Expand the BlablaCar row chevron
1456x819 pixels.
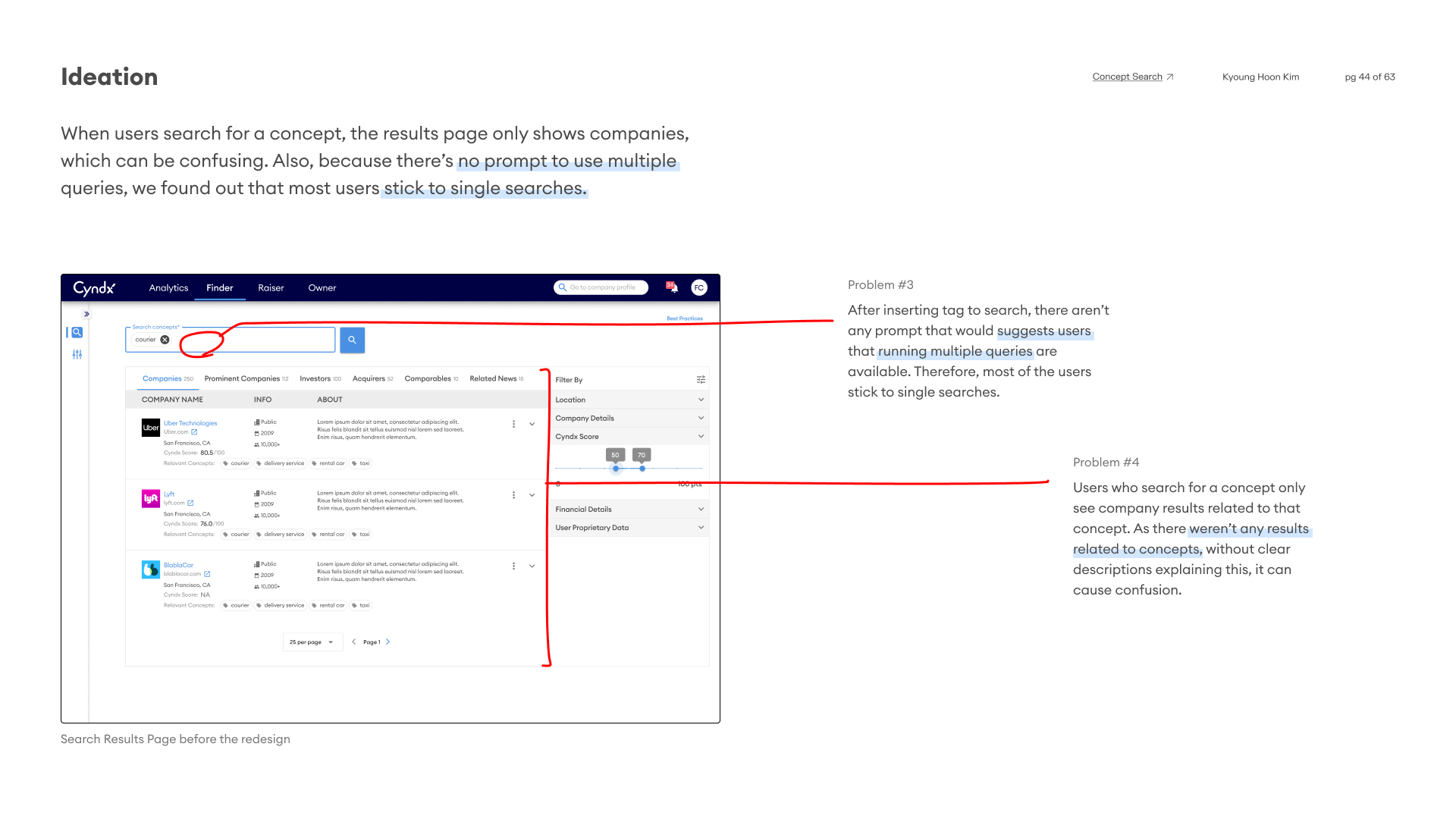(532, 566)
